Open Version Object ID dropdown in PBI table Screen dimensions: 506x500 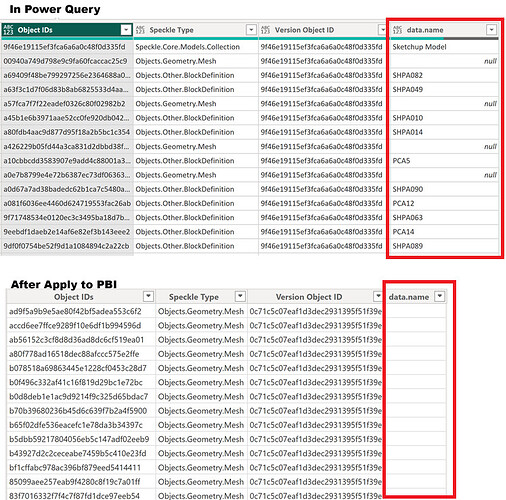[x=378, y=296]
